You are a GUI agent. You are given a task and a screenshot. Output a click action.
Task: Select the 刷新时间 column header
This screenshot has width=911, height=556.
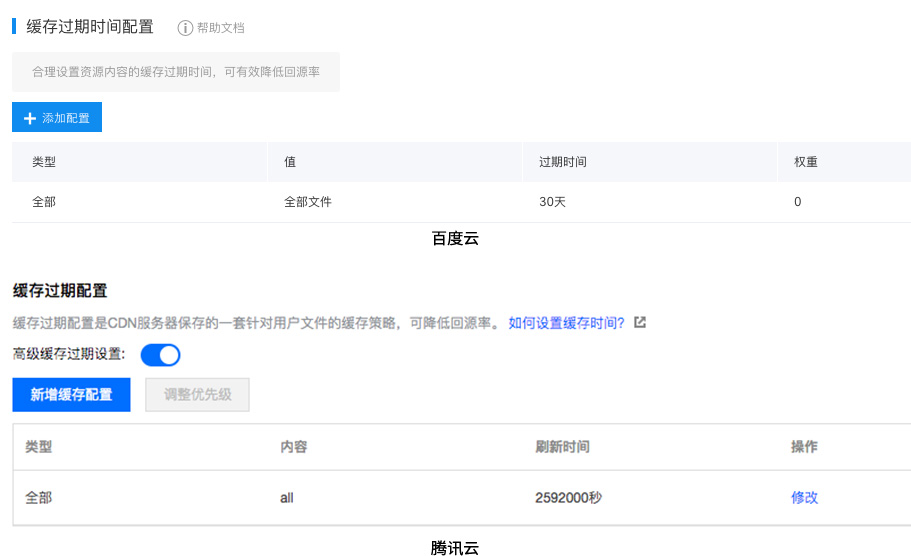[562, 447]
